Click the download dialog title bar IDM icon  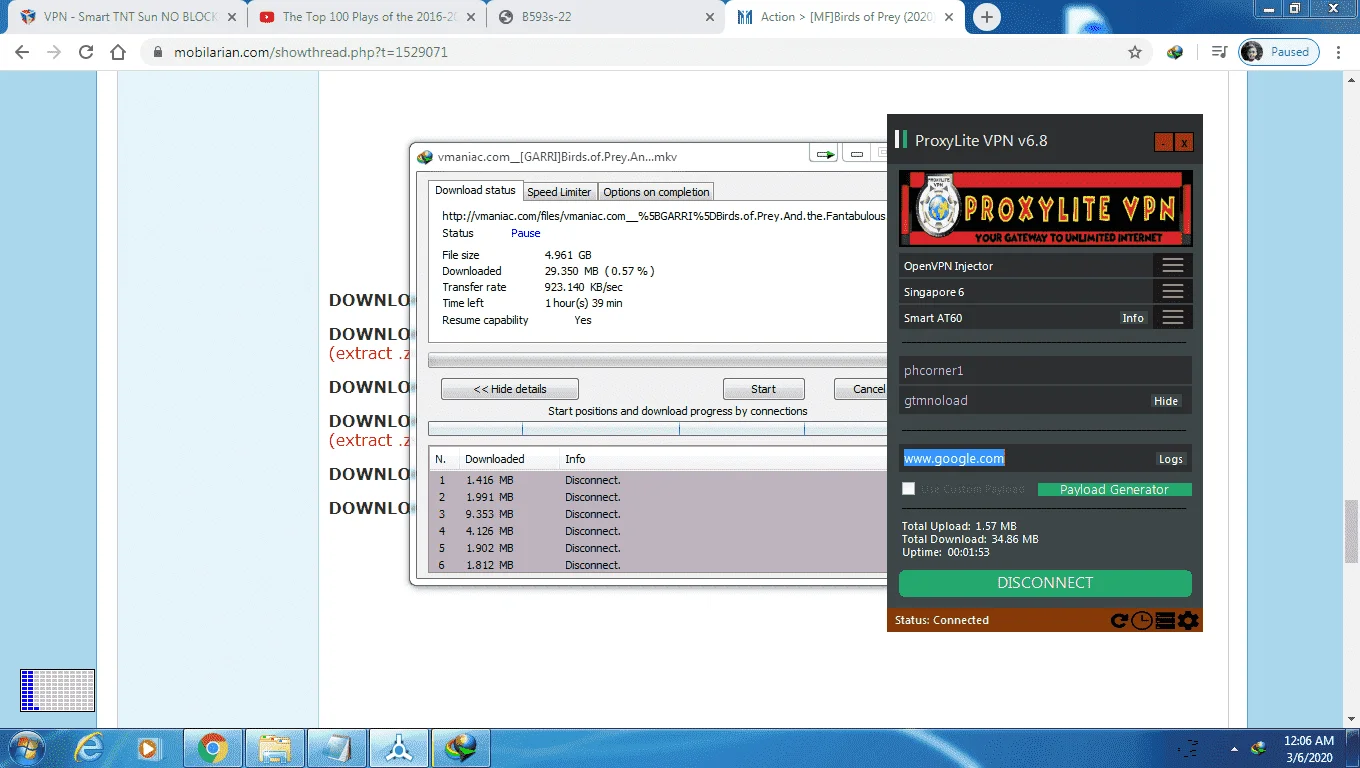point(425,157)
